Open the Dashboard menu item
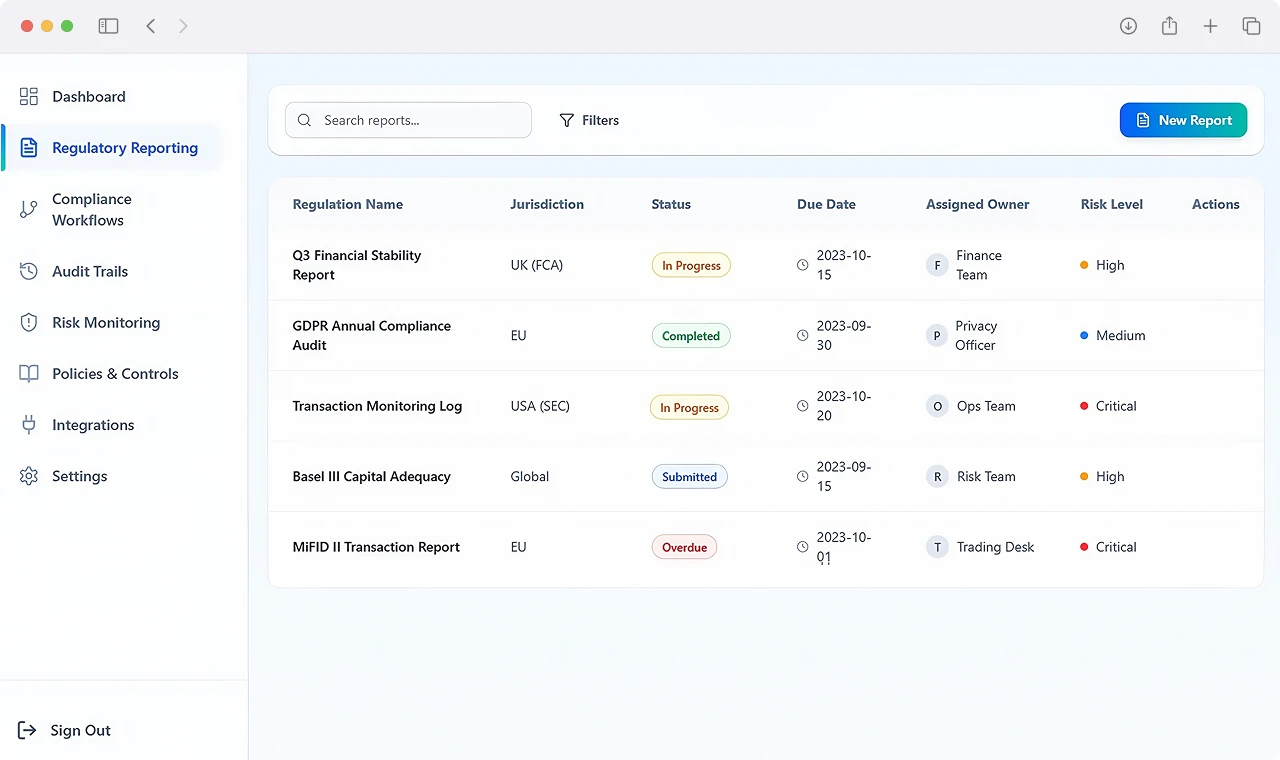The image size is (1280, 760). (88, 97)
